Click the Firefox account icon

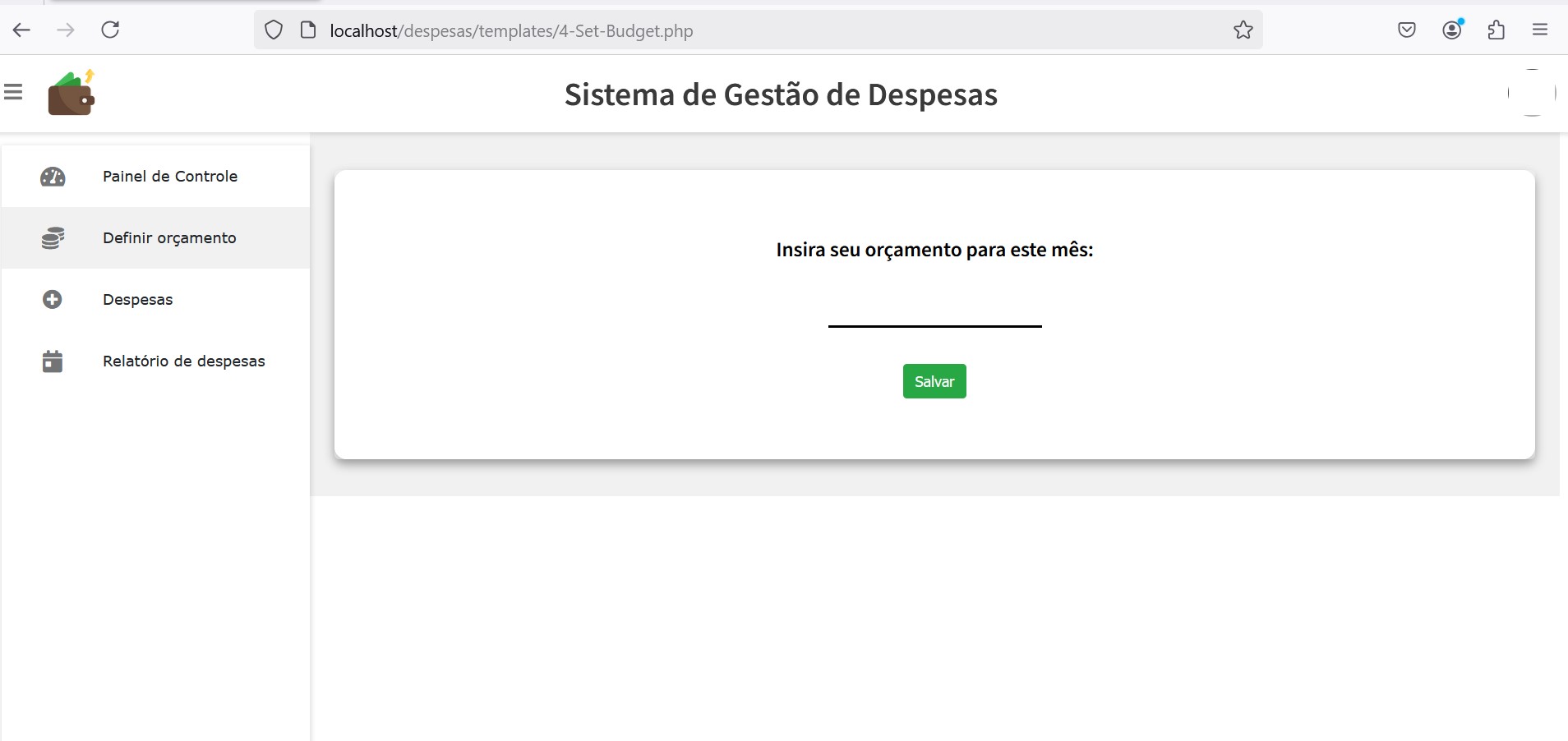tap(1452, 30)
